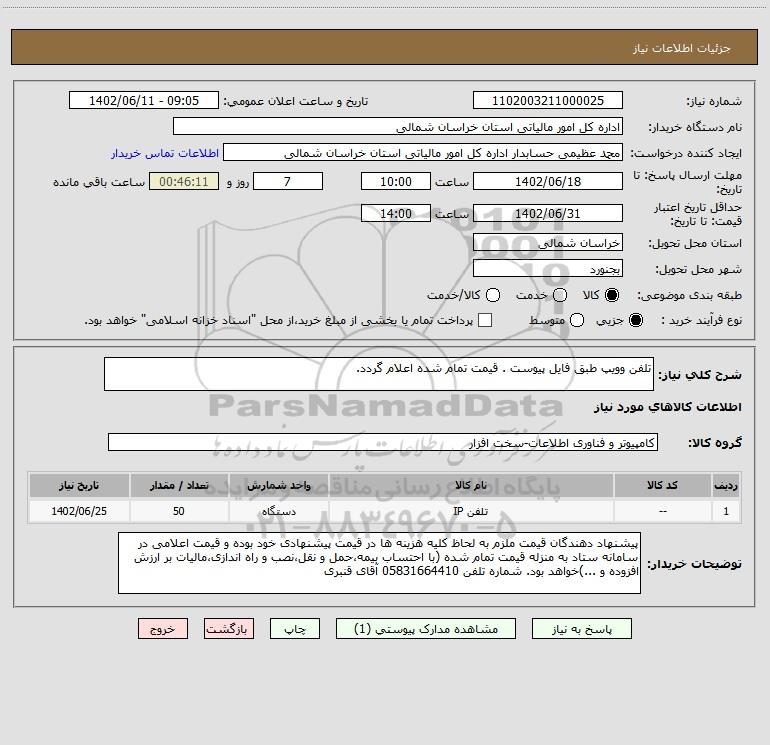Click the response deadline date 1402/06/18

(x=548, y=181)
